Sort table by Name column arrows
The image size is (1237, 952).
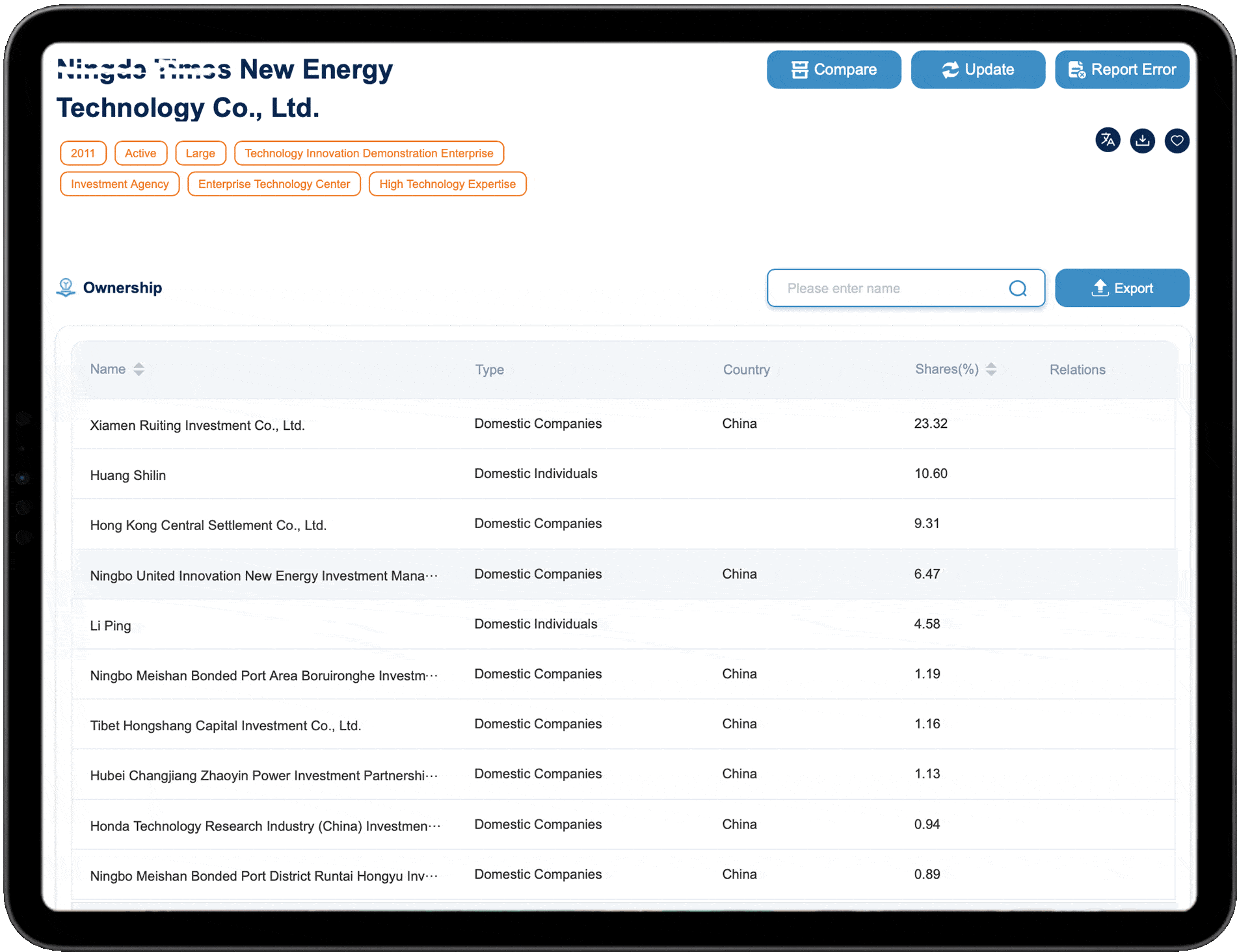click(x=139, y=369)
